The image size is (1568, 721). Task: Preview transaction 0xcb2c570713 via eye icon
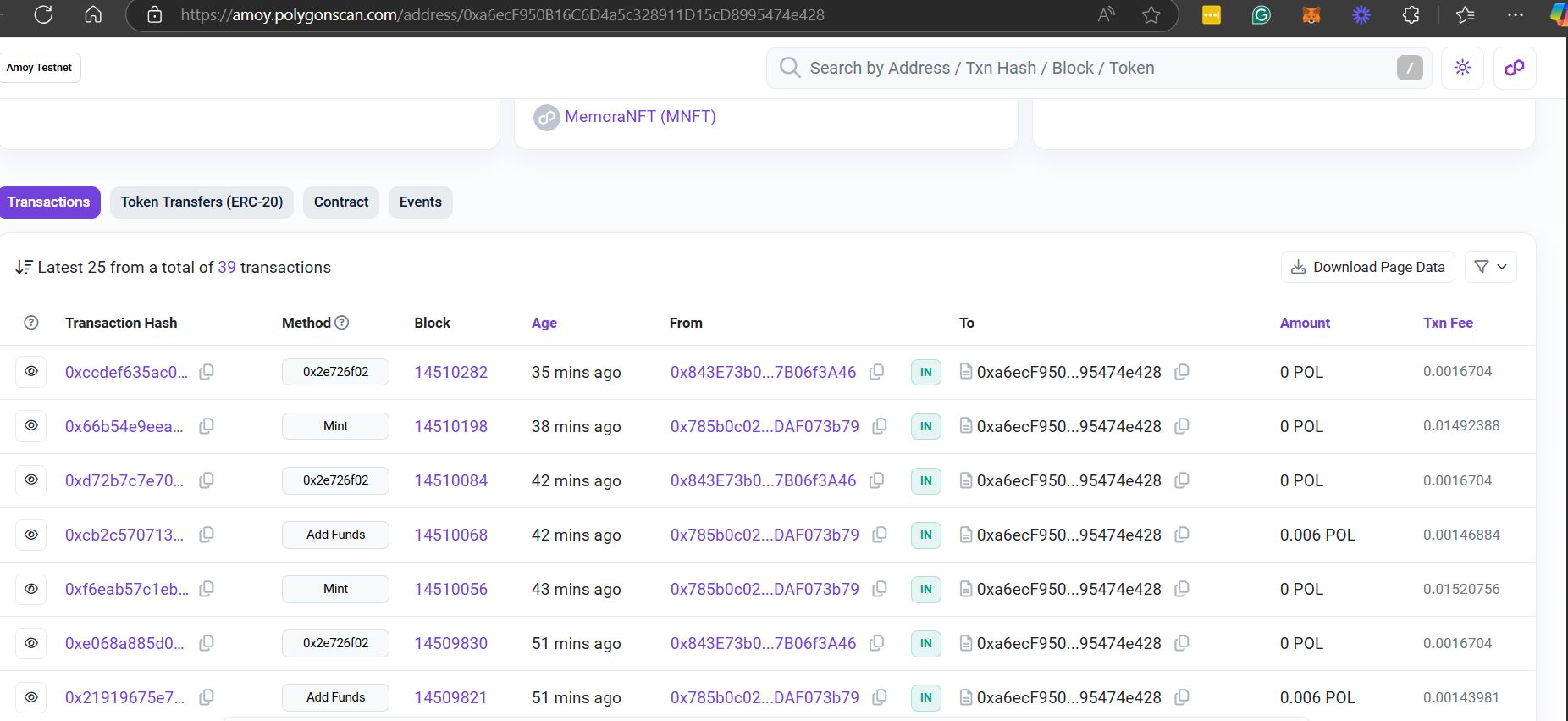tap(31, 535)
